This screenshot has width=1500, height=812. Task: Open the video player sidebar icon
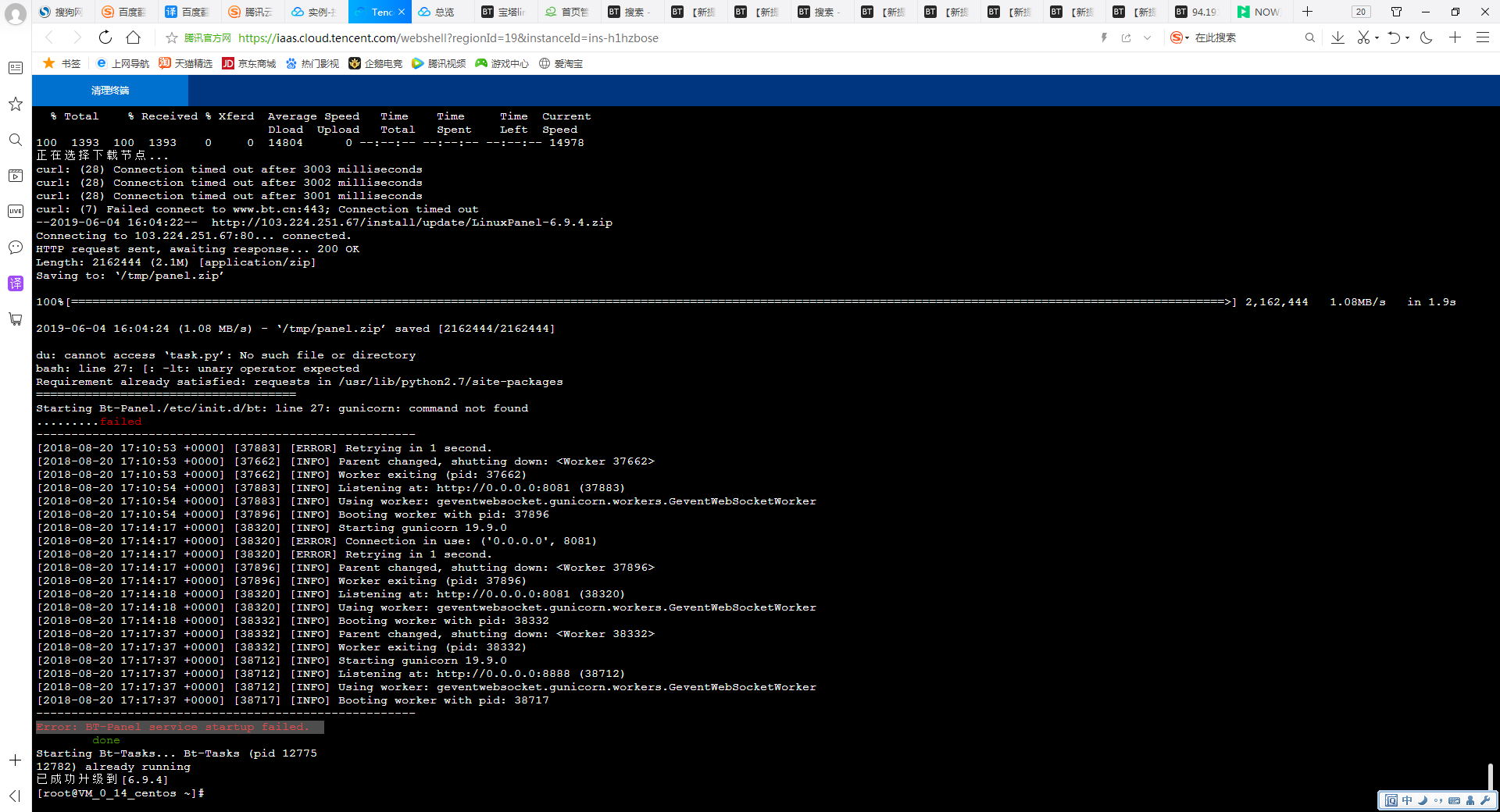(15, 176)
